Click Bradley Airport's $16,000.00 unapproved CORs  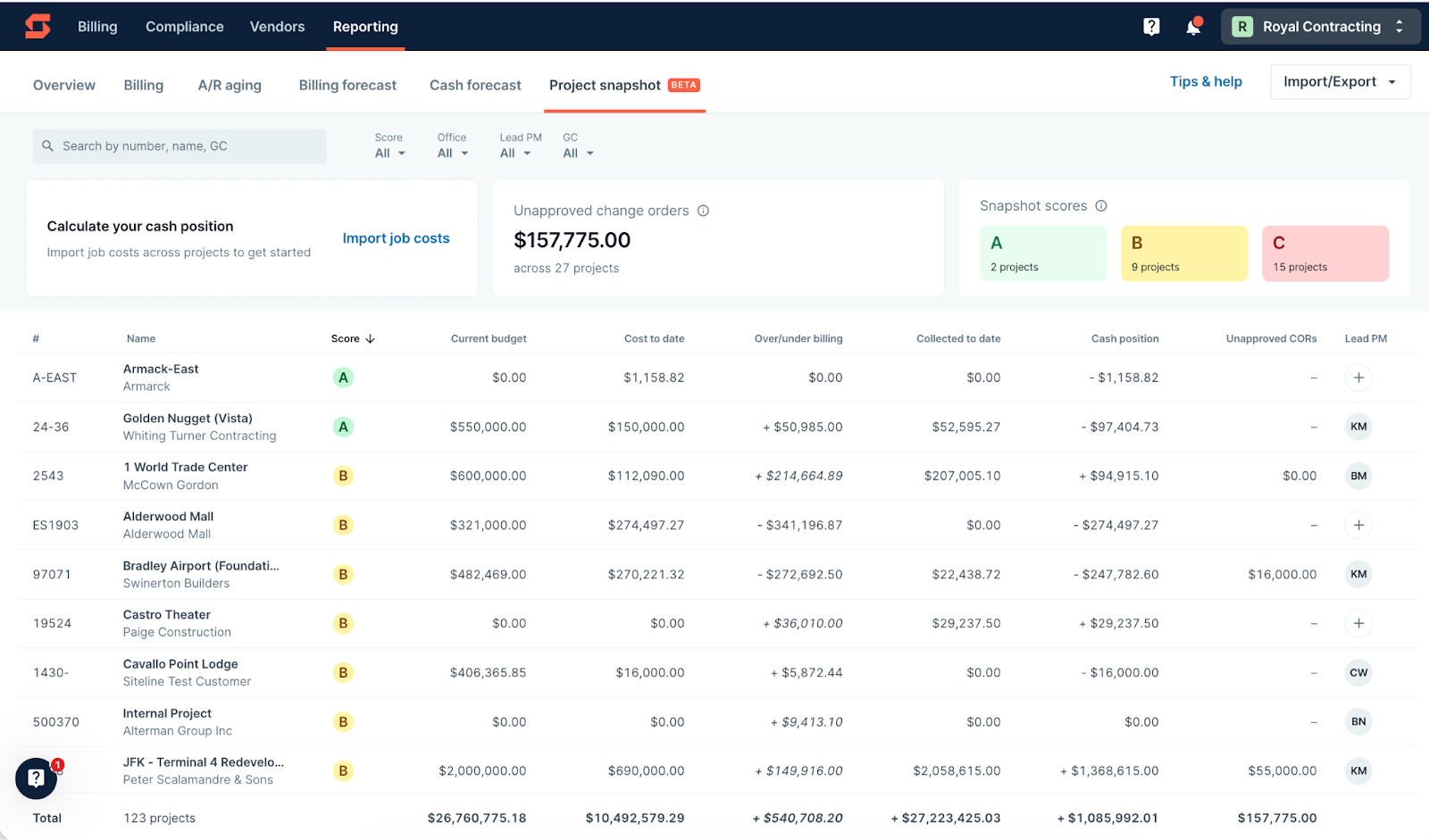(x=1282, y=574)
